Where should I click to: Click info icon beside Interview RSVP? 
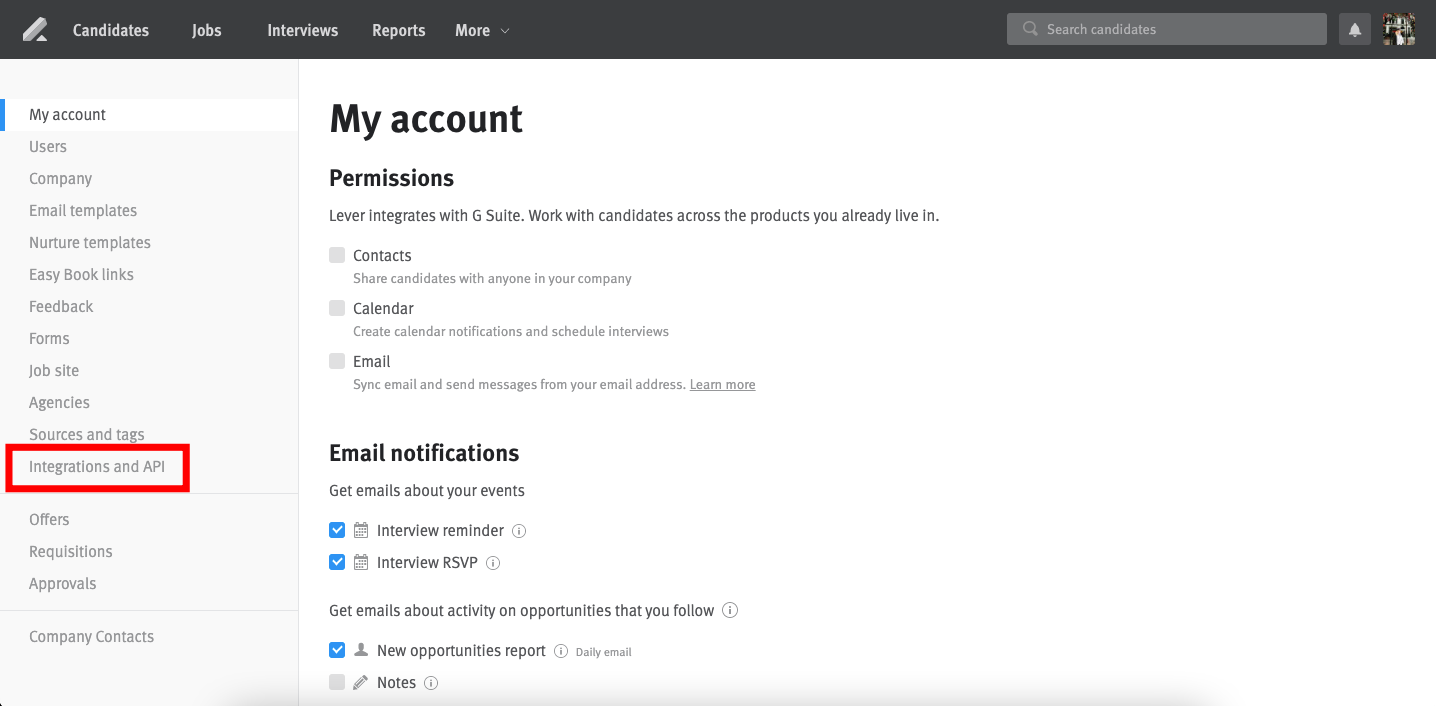[x=493, y=563]
